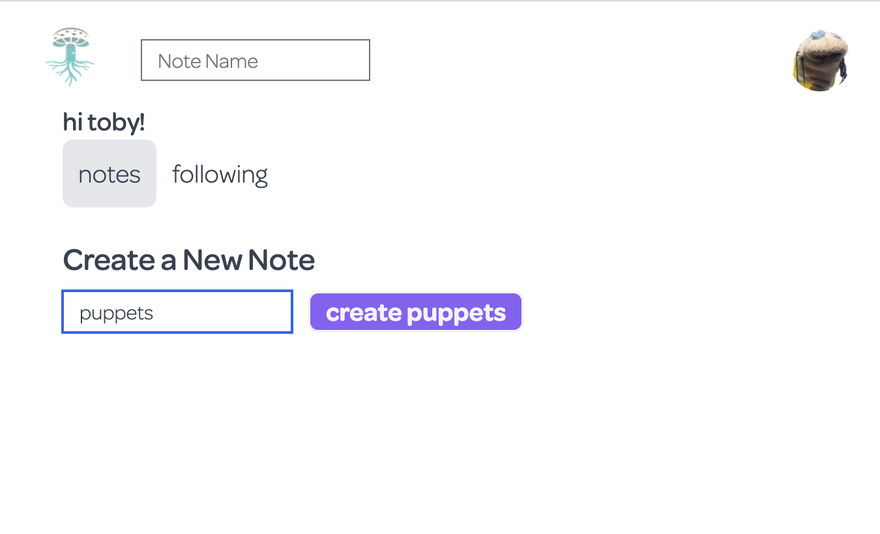Image resolution: width=880 pixels, height=534 pixels.
Task: Focus the Note Name search field
Action: point(255,61)
